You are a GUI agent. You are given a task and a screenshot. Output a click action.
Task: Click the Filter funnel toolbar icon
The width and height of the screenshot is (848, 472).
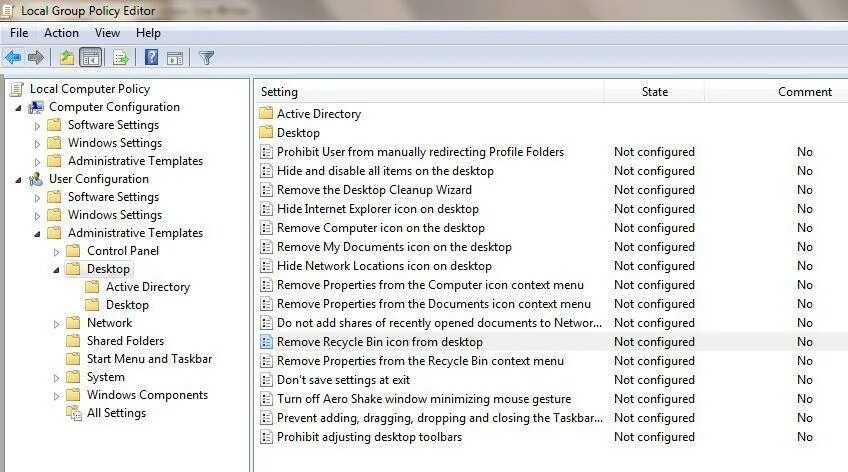[x=207, y=58]
